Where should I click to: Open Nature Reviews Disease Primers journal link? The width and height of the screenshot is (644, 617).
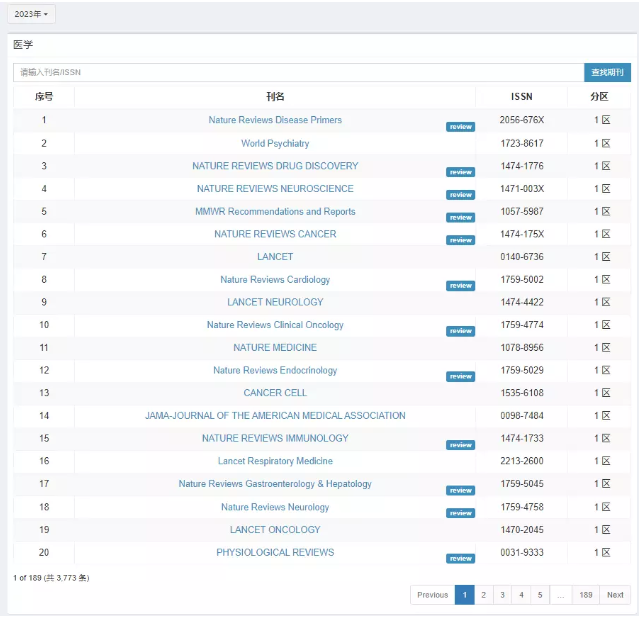pos(275,120)
